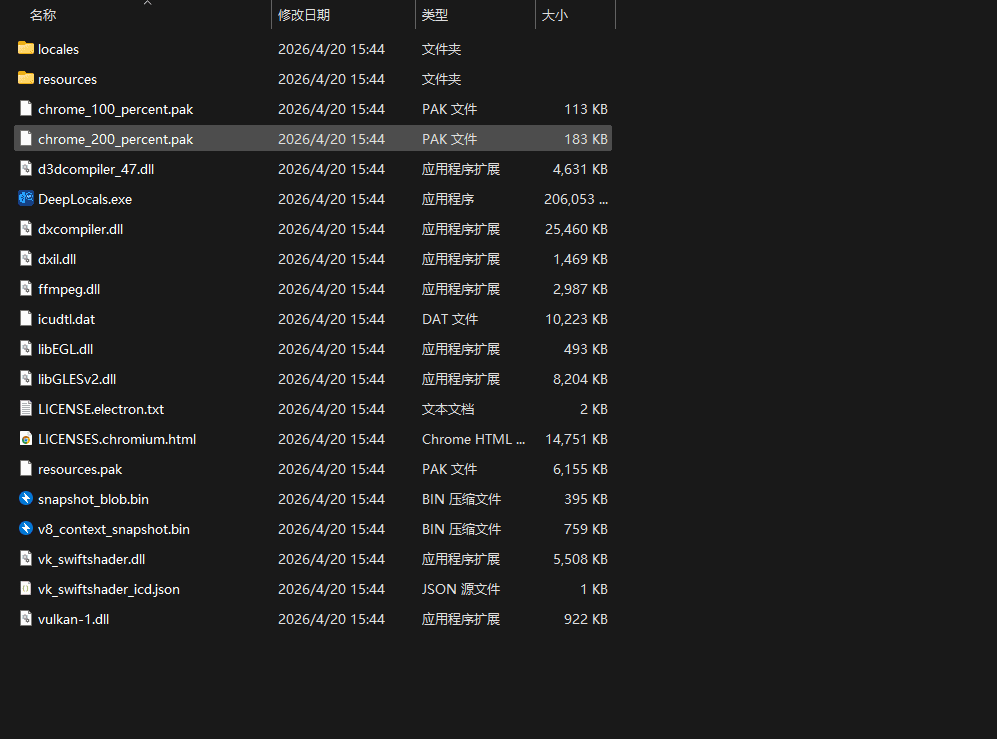Select the locales folder icon

(x=26, y=49)
